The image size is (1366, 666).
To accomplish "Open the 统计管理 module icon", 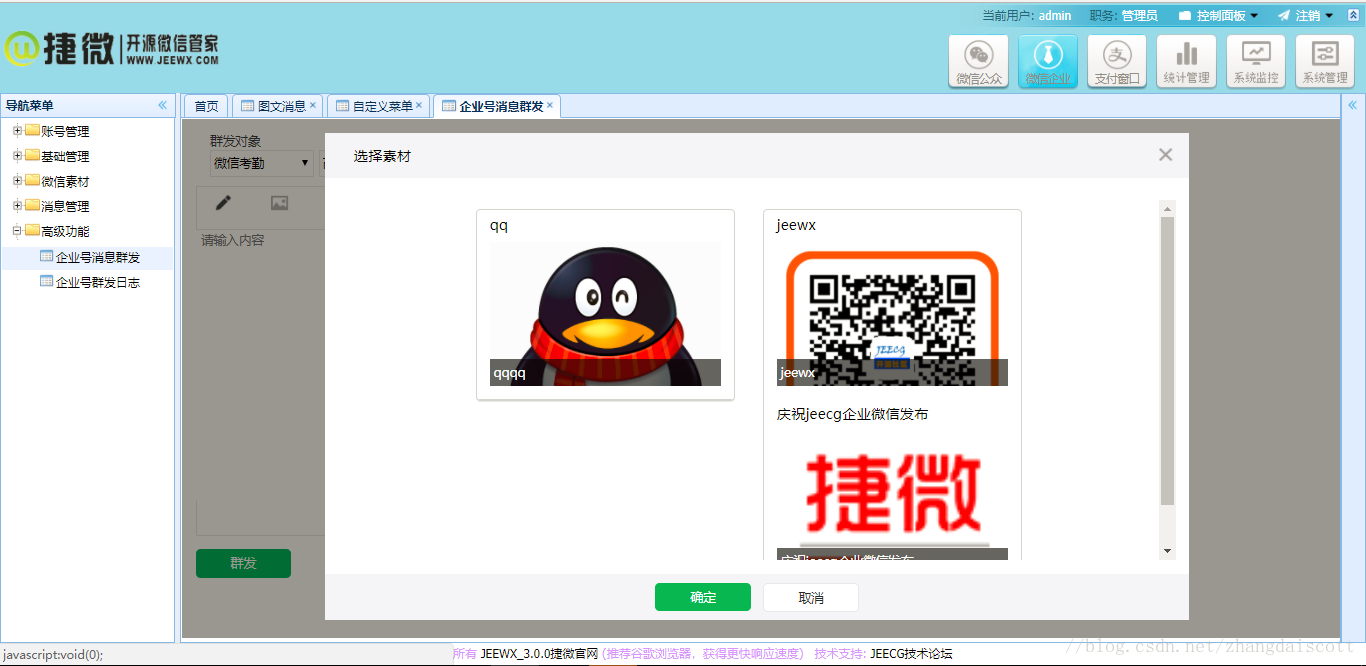I will click(x=1187, y=62).
